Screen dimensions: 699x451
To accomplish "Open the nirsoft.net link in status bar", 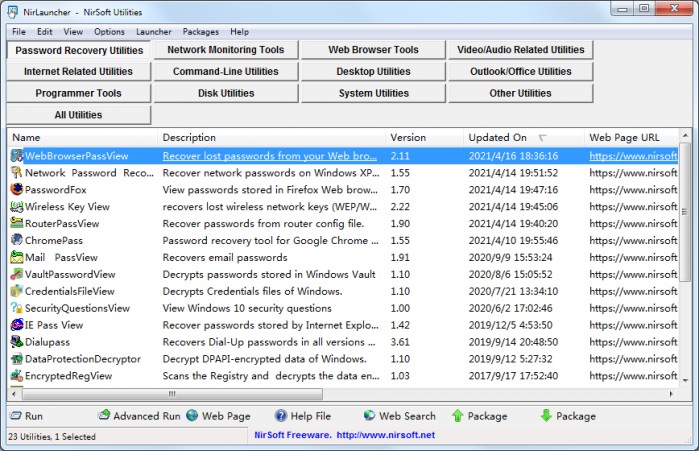I will click(x=386, y=435).
